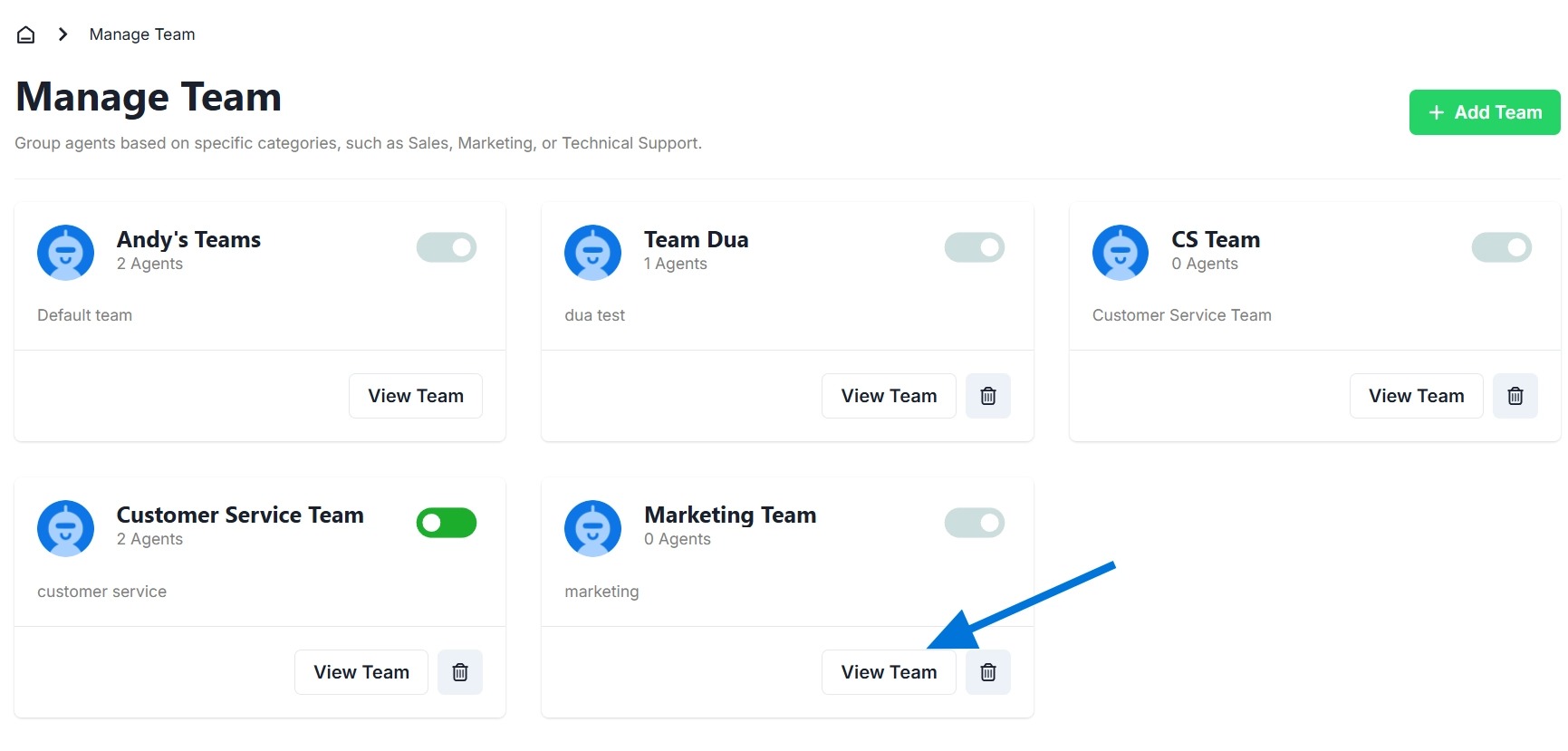The image size is (1568, 751).
Task: Delete Customer Service Team with trash icon
Action: point(460,672)
